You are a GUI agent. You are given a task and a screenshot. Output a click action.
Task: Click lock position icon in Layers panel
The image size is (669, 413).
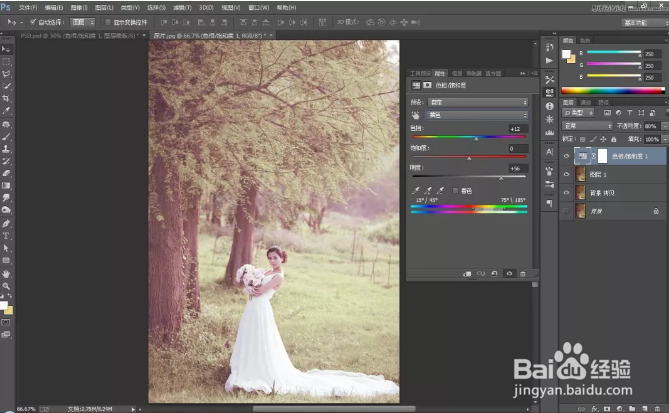tap(603, 139)
